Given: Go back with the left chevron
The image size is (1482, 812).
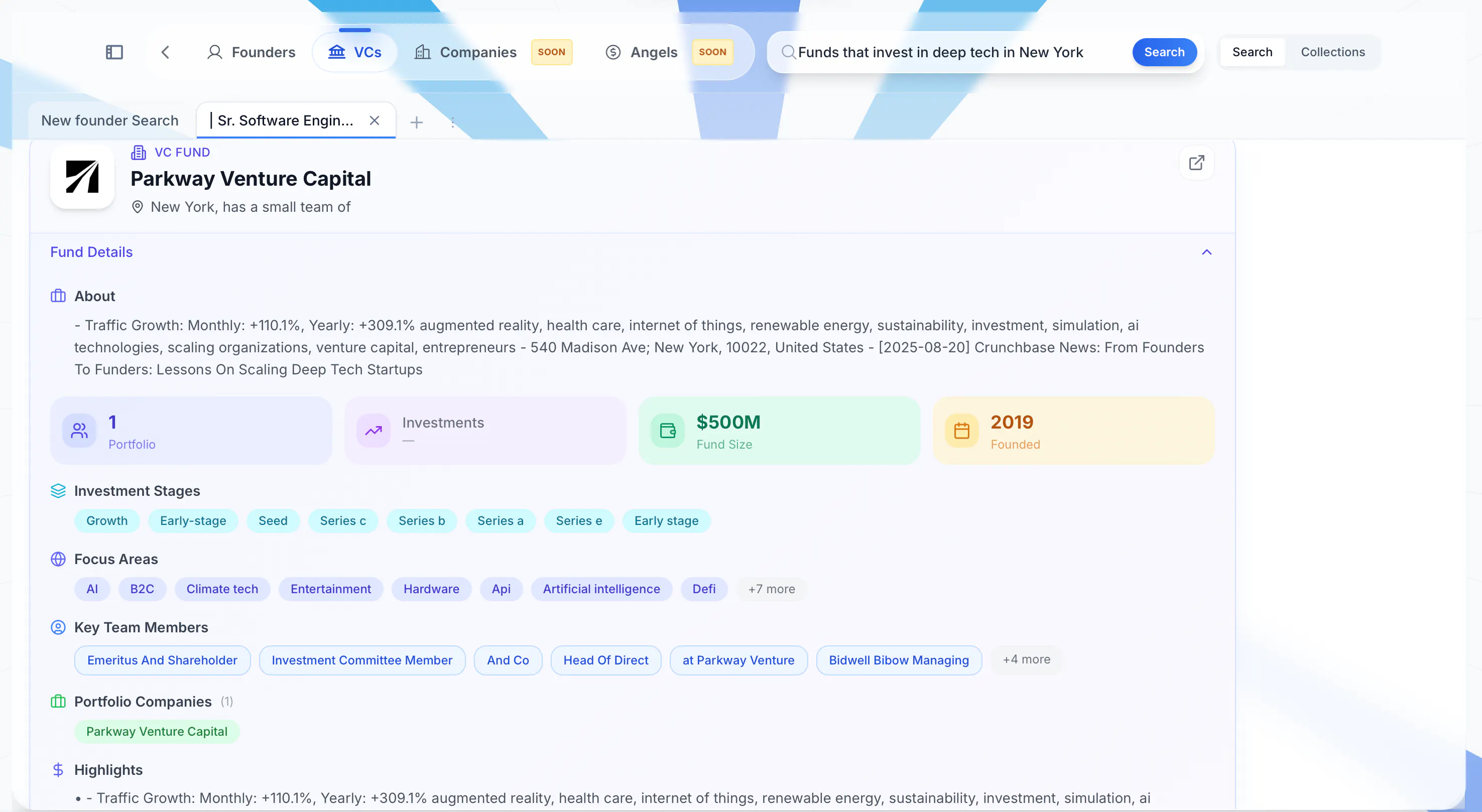Looking at the screenshot, I should 165,52.
